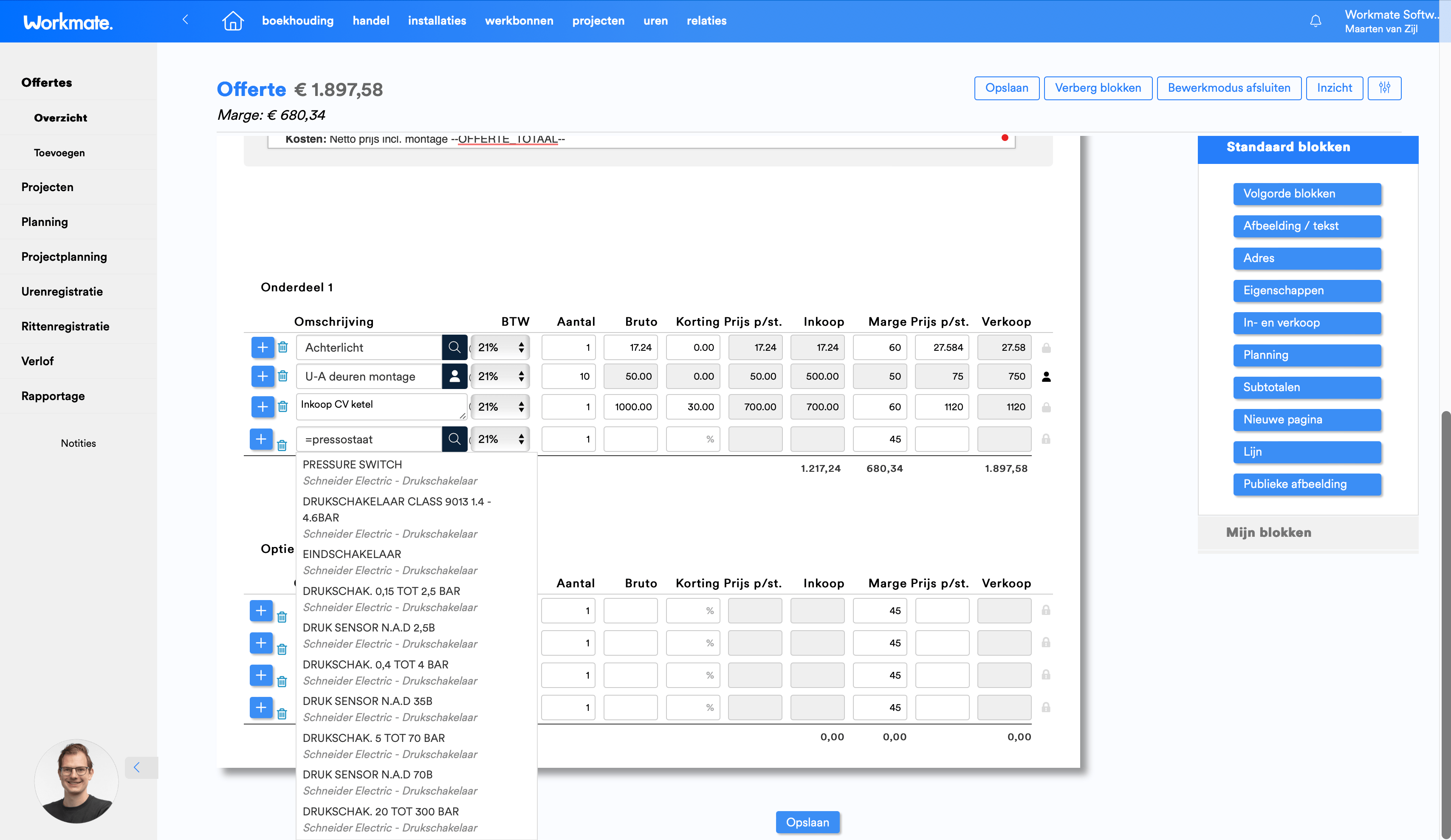Image resolution: width=1451 pixels, height=840 pixels.
Task: Open BTW 21% dropdown for Achterlicht
Action: point(500,347)
